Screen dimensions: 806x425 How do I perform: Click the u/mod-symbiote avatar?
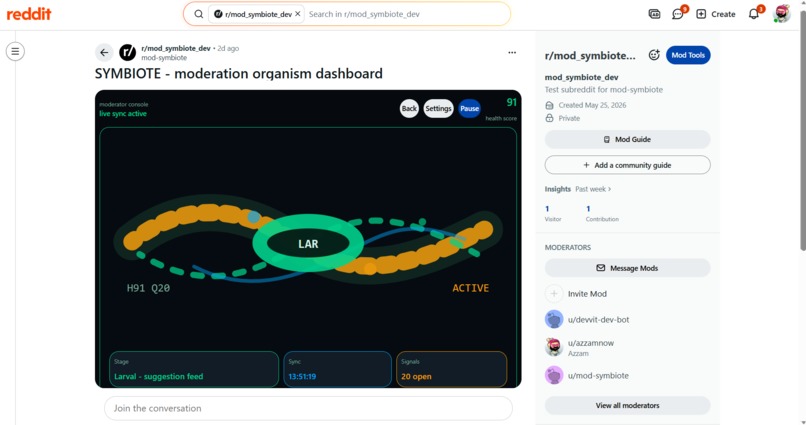point(554,375)
